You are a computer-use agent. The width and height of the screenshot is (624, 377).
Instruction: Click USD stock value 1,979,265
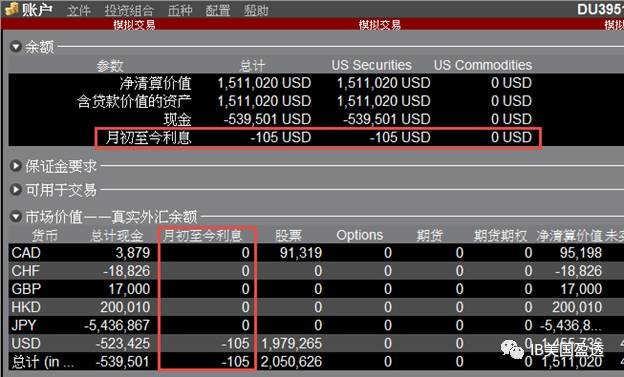pos(292,343)
